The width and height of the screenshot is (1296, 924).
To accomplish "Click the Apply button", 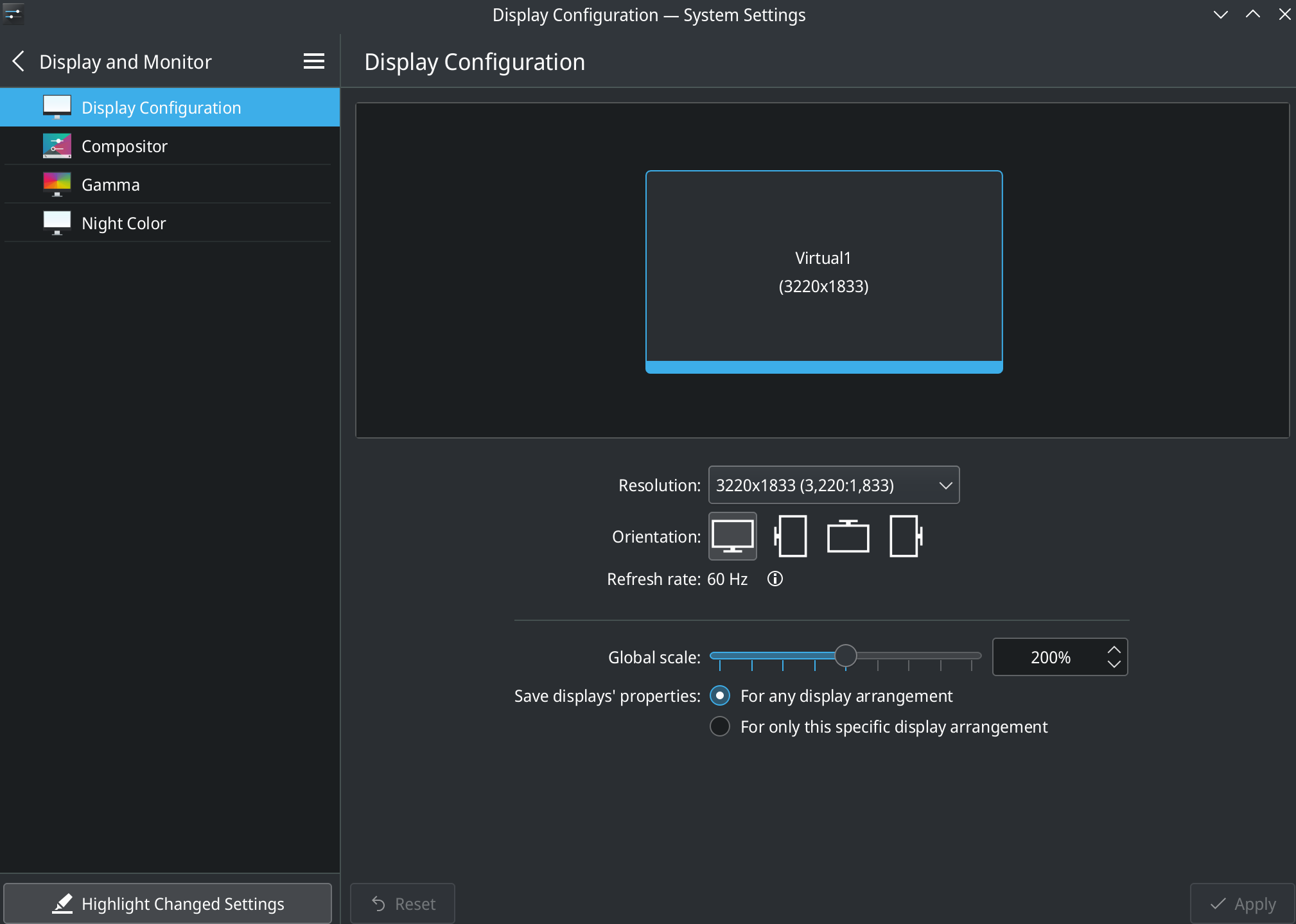I will tap(1242, 904).
